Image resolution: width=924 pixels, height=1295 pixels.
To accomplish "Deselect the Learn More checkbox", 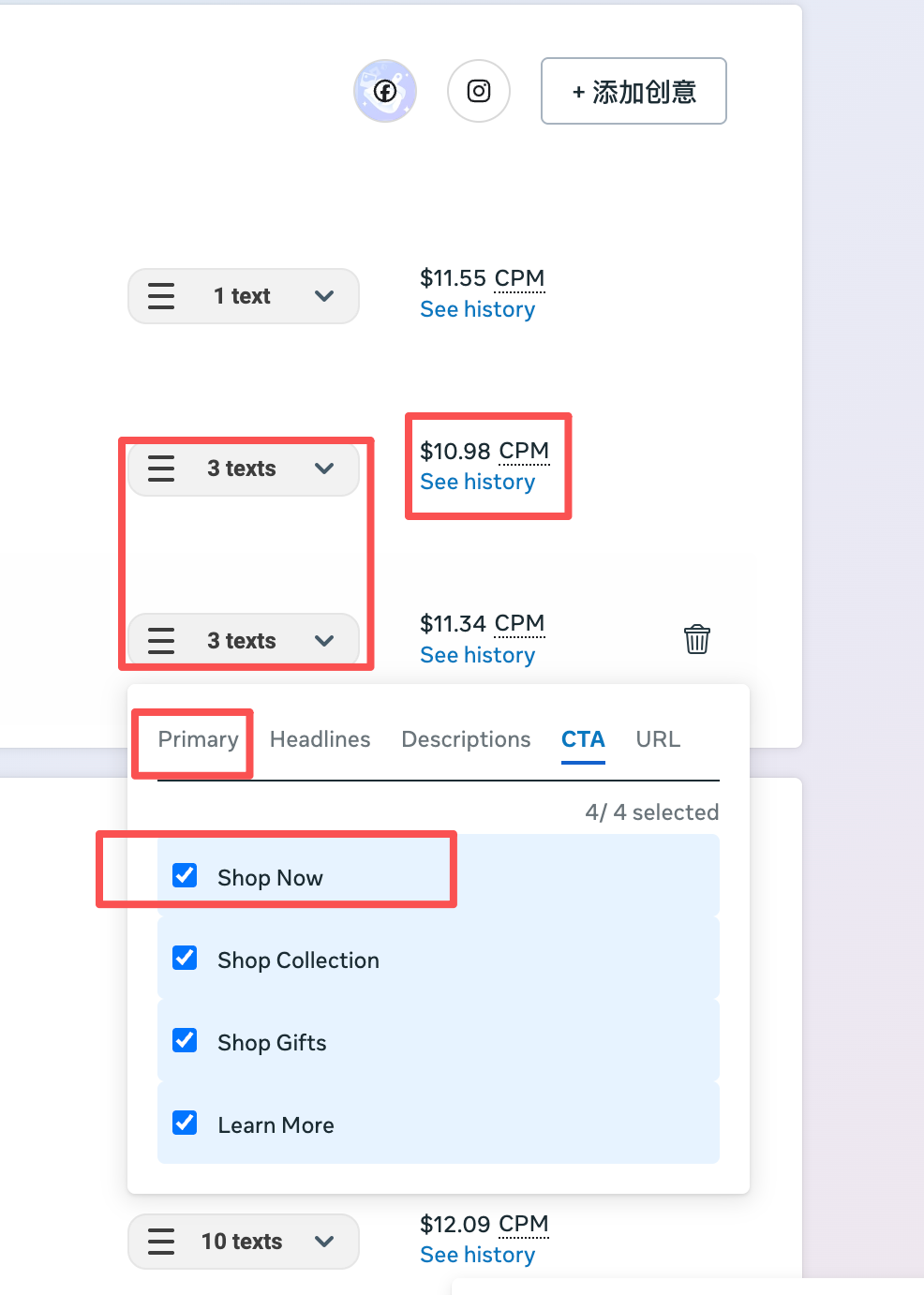I will [x=186, y=1123].
